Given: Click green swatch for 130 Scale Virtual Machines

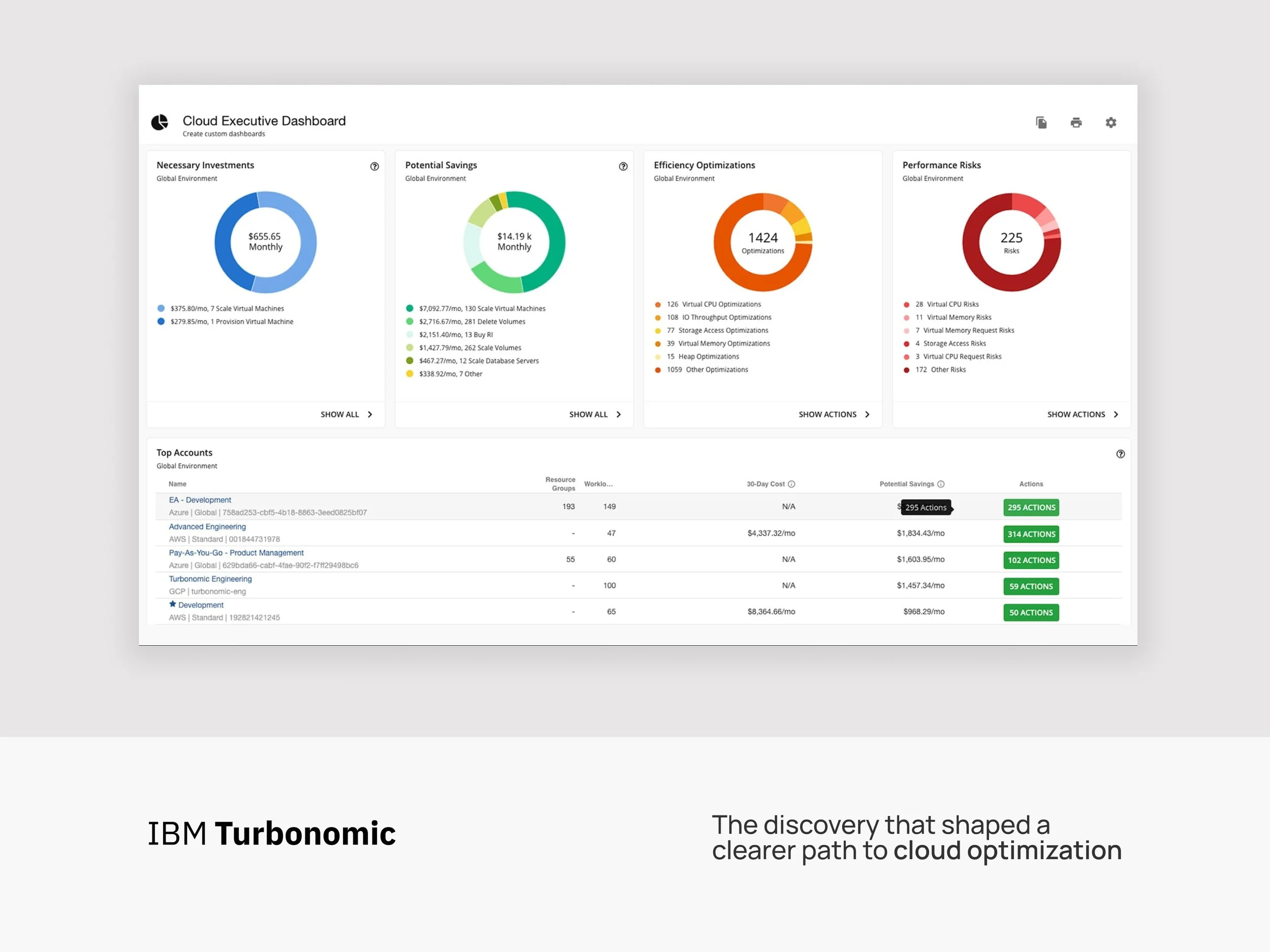Looking at the screenshot, I should 409,308.
